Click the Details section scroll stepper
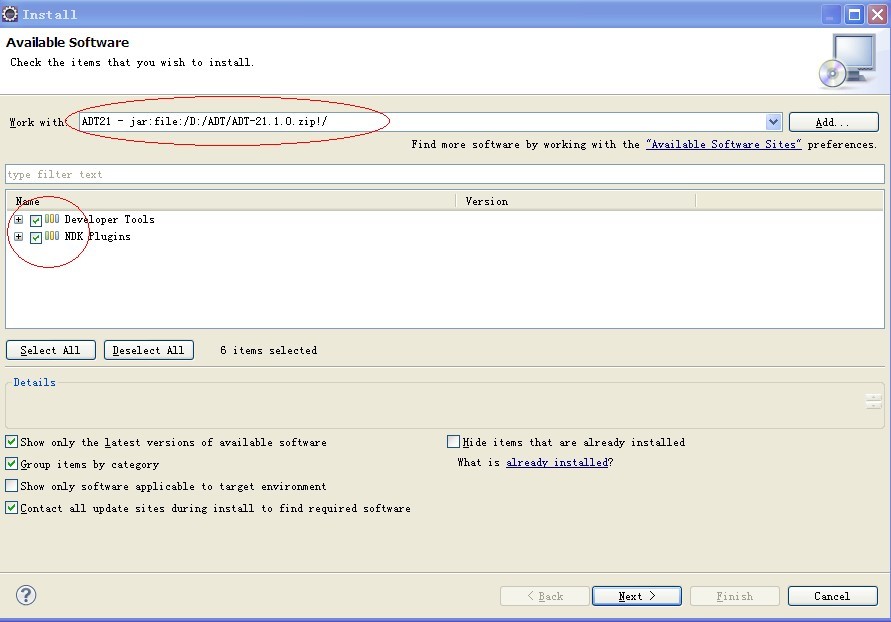The image size is (891, 622). [x=873, y=402]
